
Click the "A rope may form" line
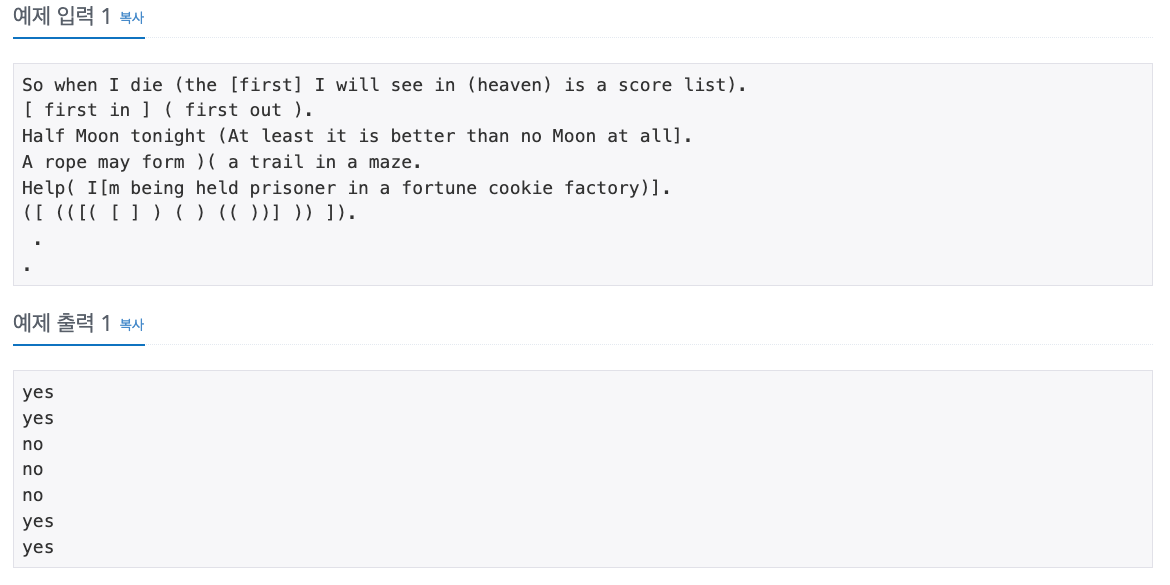click(x=222, y=162)
